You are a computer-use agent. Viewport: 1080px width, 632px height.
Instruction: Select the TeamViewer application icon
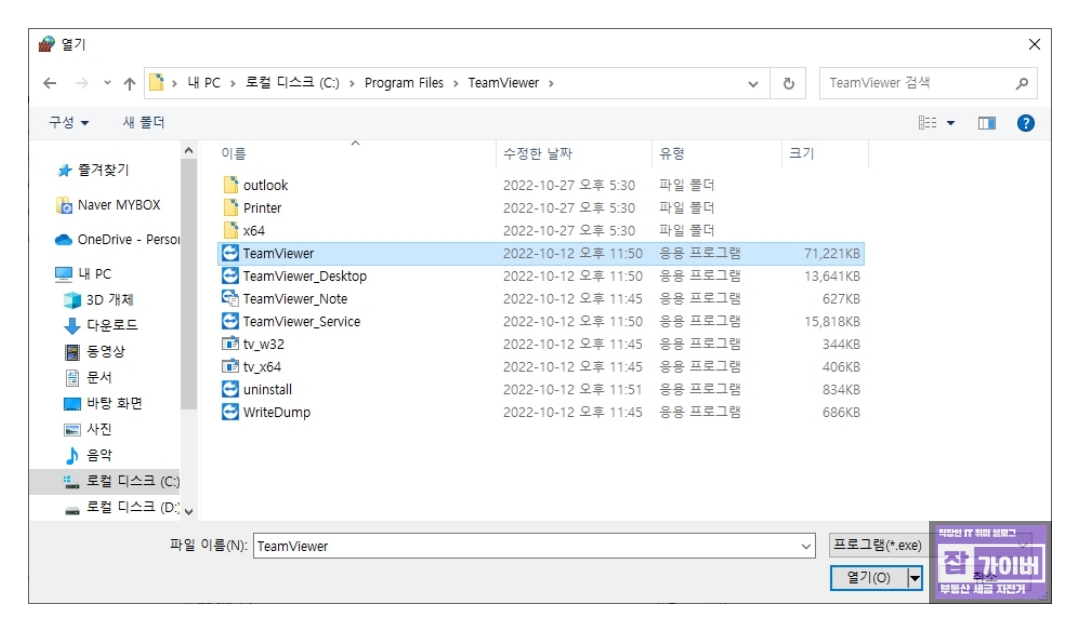pyautogui.click(x=230, y=253)
